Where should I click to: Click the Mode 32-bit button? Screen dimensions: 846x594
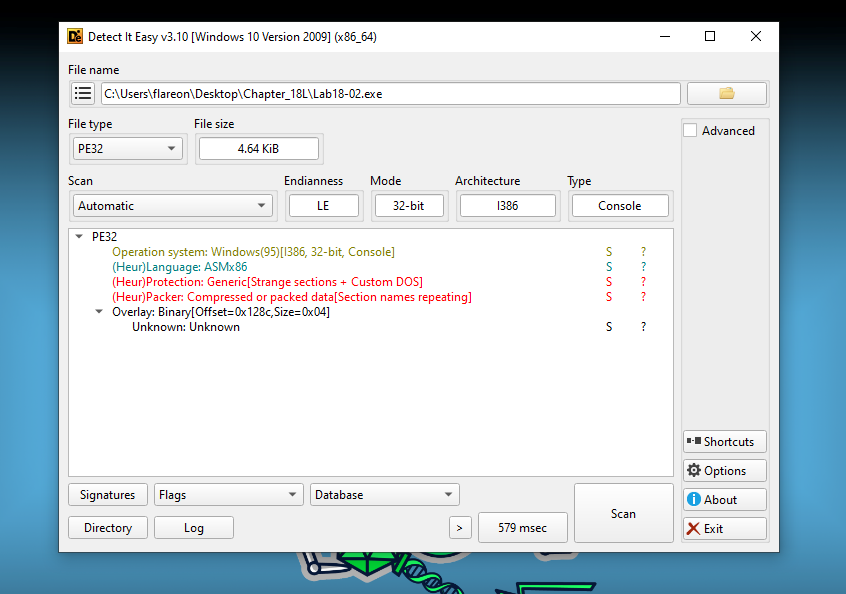tap(408, 206)
